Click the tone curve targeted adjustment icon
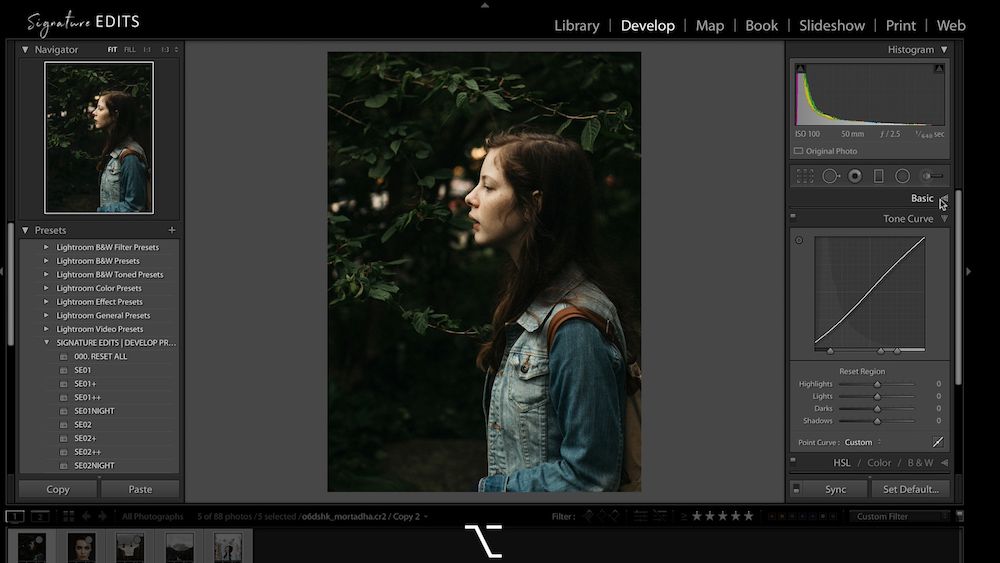The height and width of the screenshot is (563, 1000). pos(799,240)
